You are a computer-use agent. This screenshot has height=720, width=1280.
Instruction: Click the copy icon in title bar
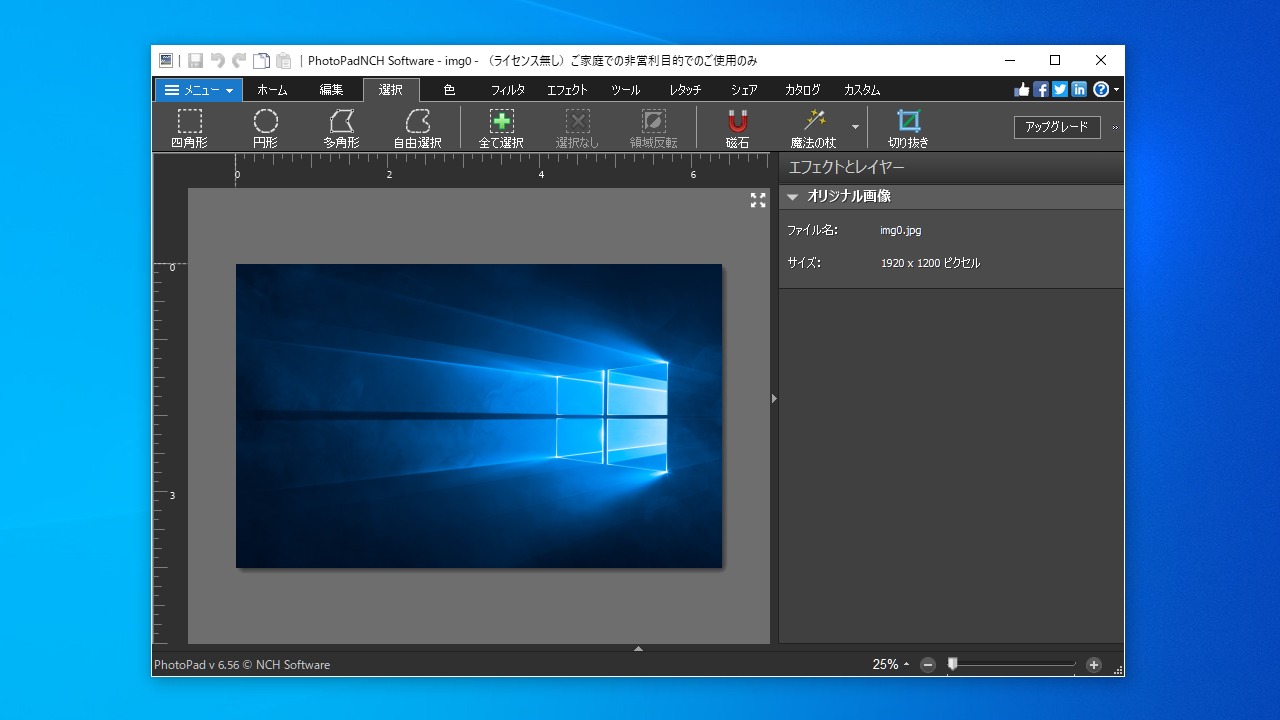click(x=261, y=61)
